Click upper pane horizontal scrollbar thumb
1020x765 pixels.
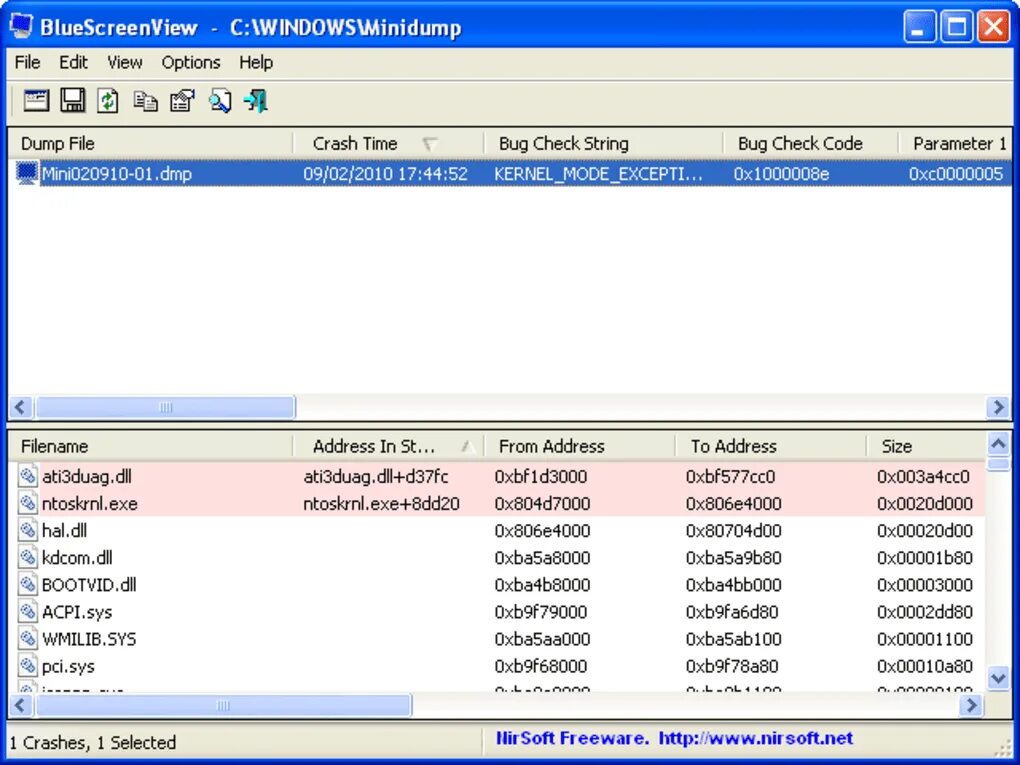pyautogui.click(x=165, y=407)
